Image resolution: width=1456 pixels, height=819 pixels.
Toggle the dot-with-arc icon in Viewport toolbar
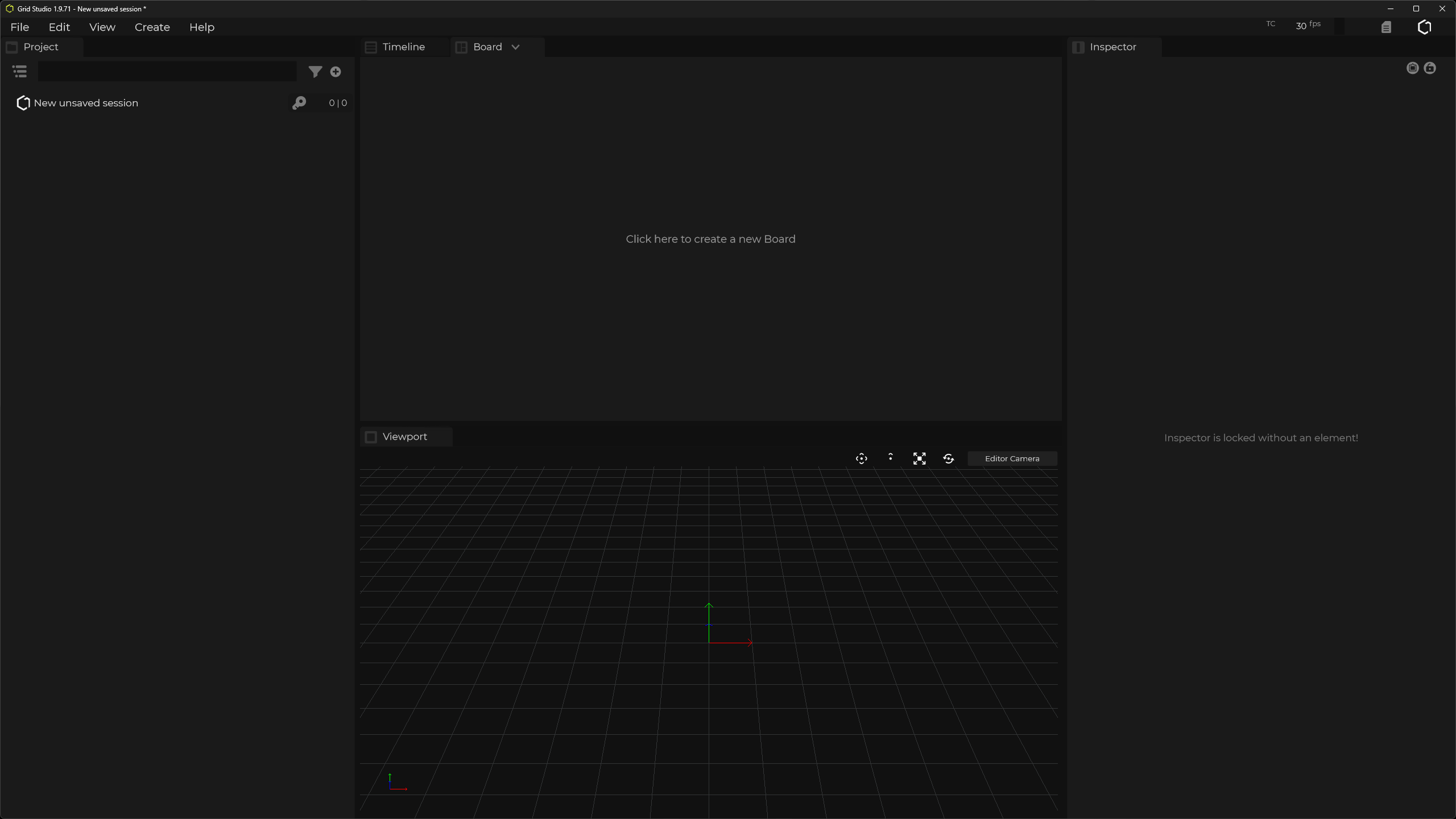tap(891, 458)
